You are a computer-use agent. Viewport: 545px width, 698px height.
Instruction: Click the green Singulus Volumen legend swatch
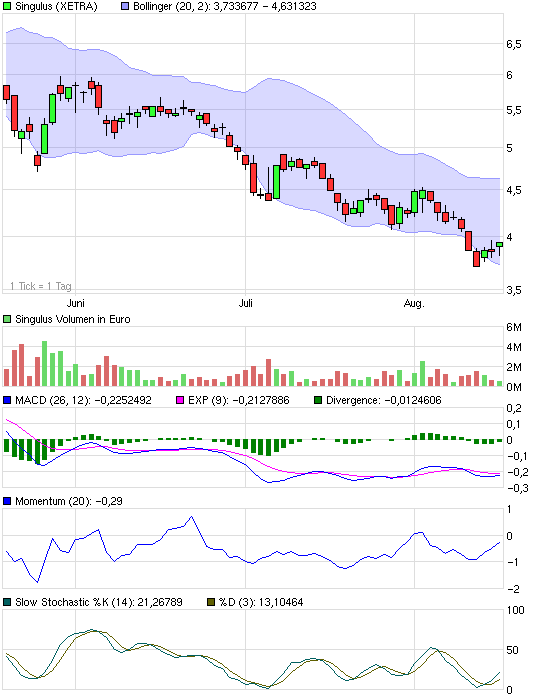(7, 319)
